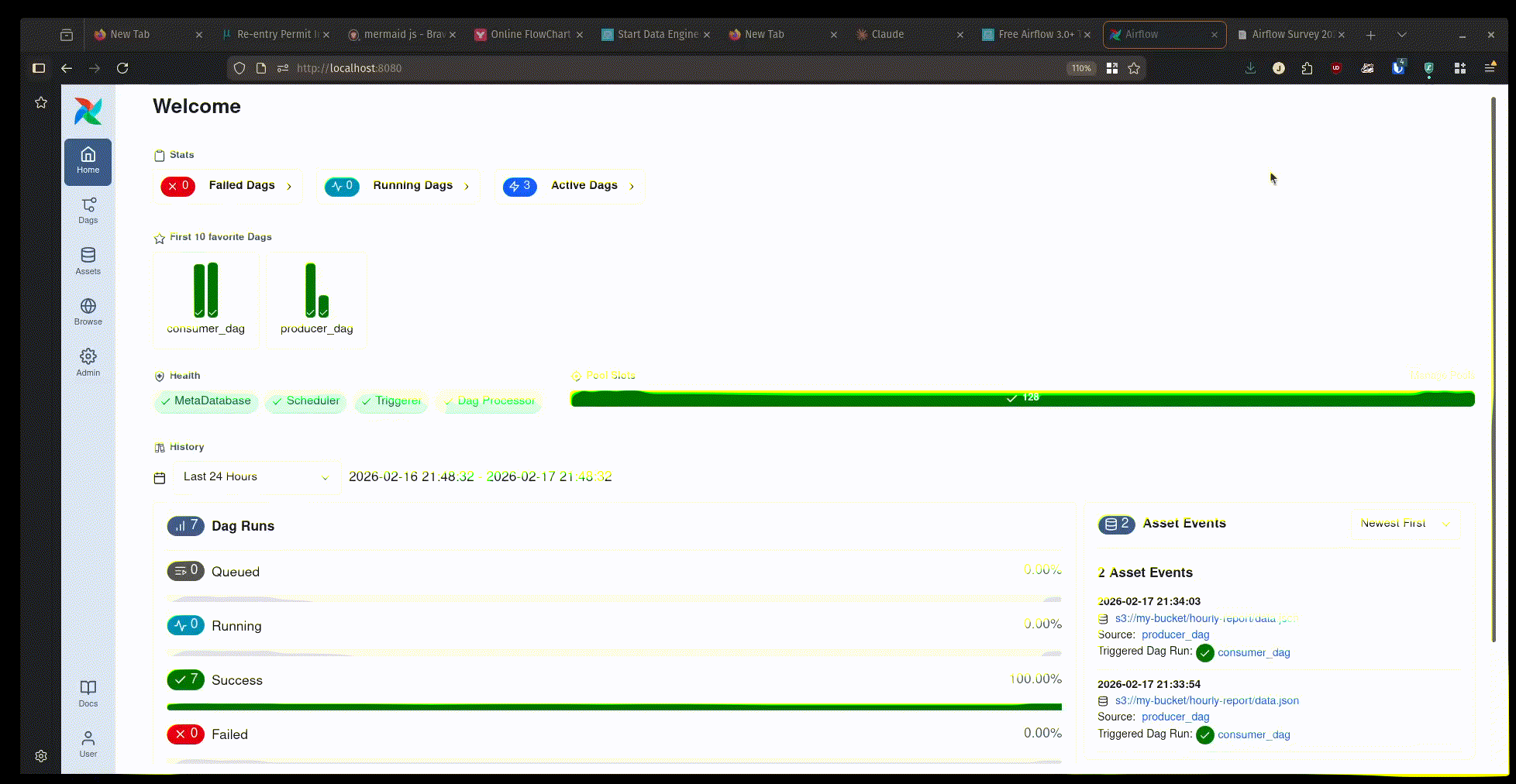Click the MetaDatabase health badge
Viewport: 1516px width, 784px height.
[206, 401]
